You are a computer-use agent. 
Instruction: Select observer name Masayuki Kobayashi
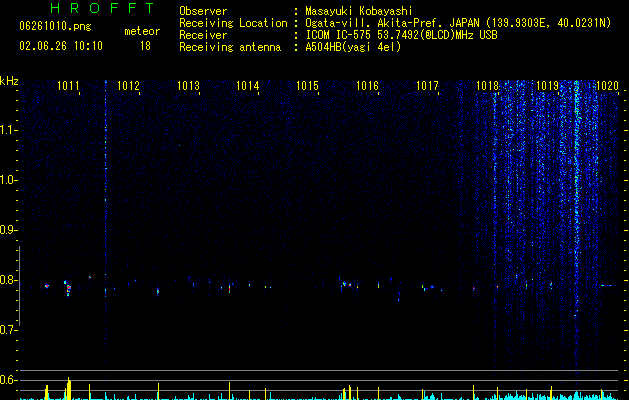coord(359,11)
